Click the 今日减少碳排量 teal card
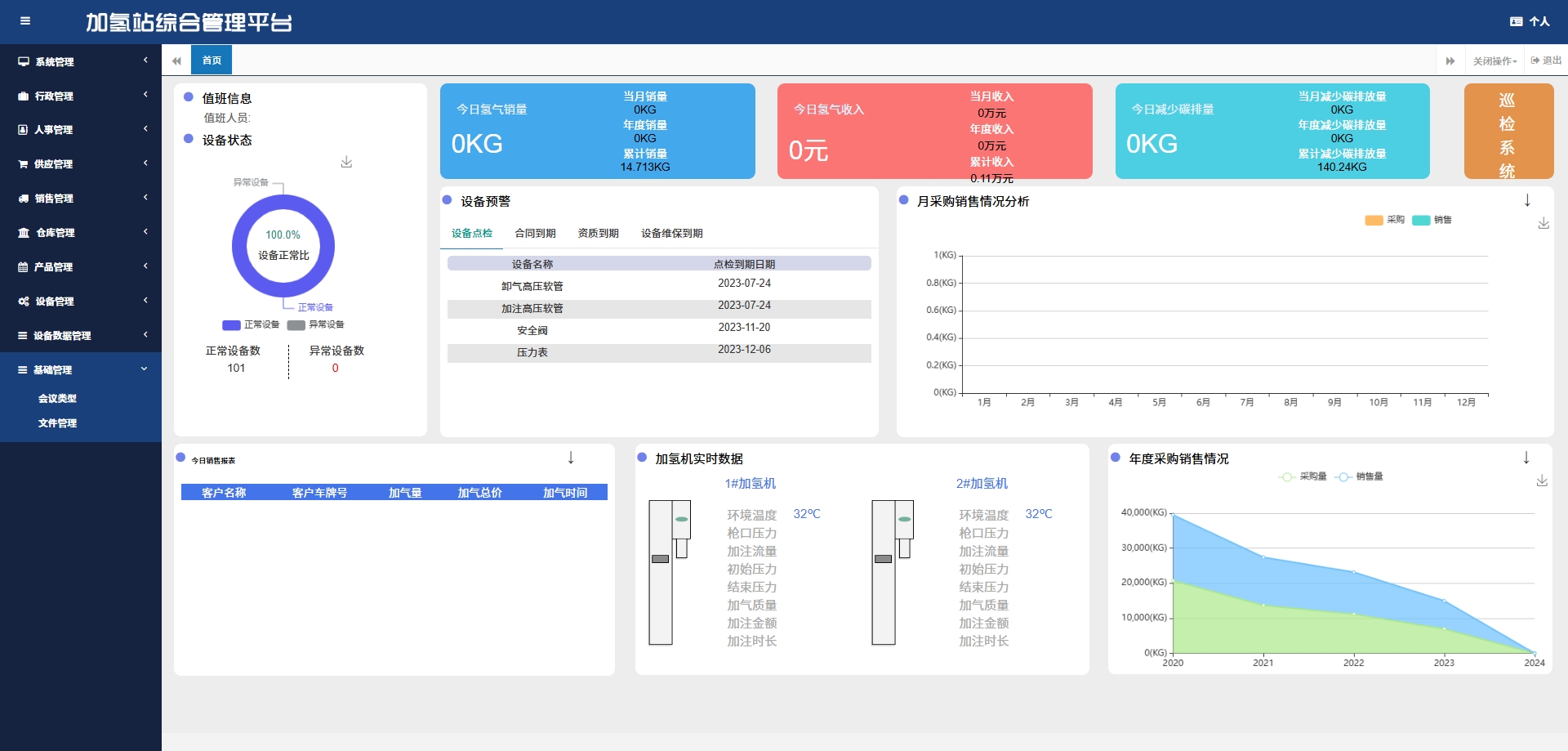 point(1272,132)
